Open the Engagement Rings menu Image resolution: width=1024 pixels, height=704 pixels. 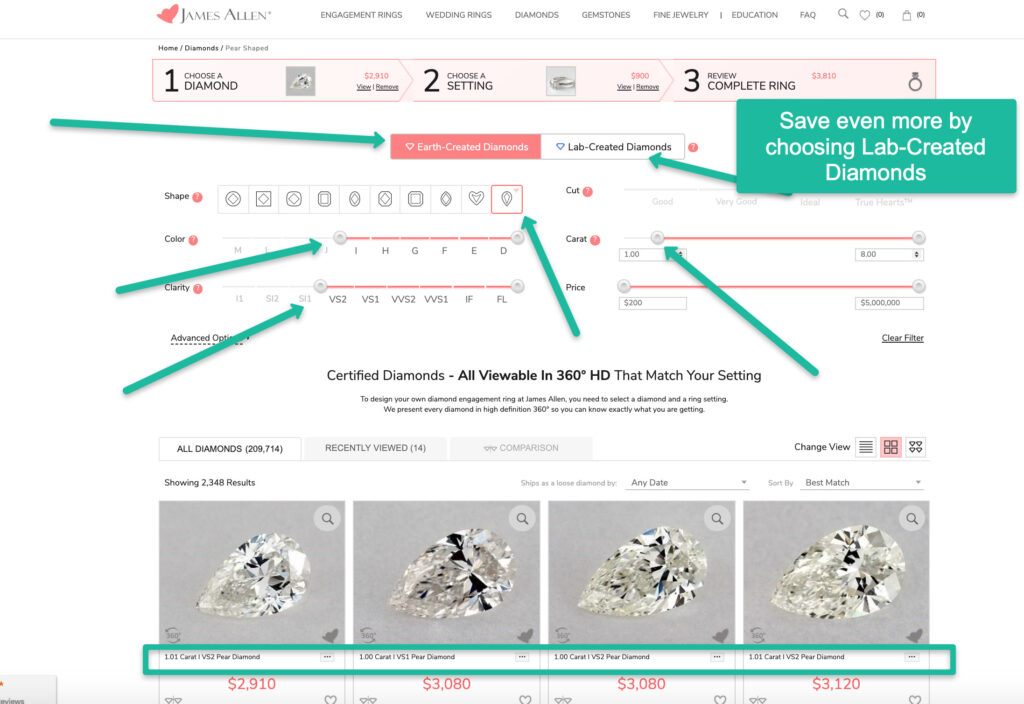(362, 15)
